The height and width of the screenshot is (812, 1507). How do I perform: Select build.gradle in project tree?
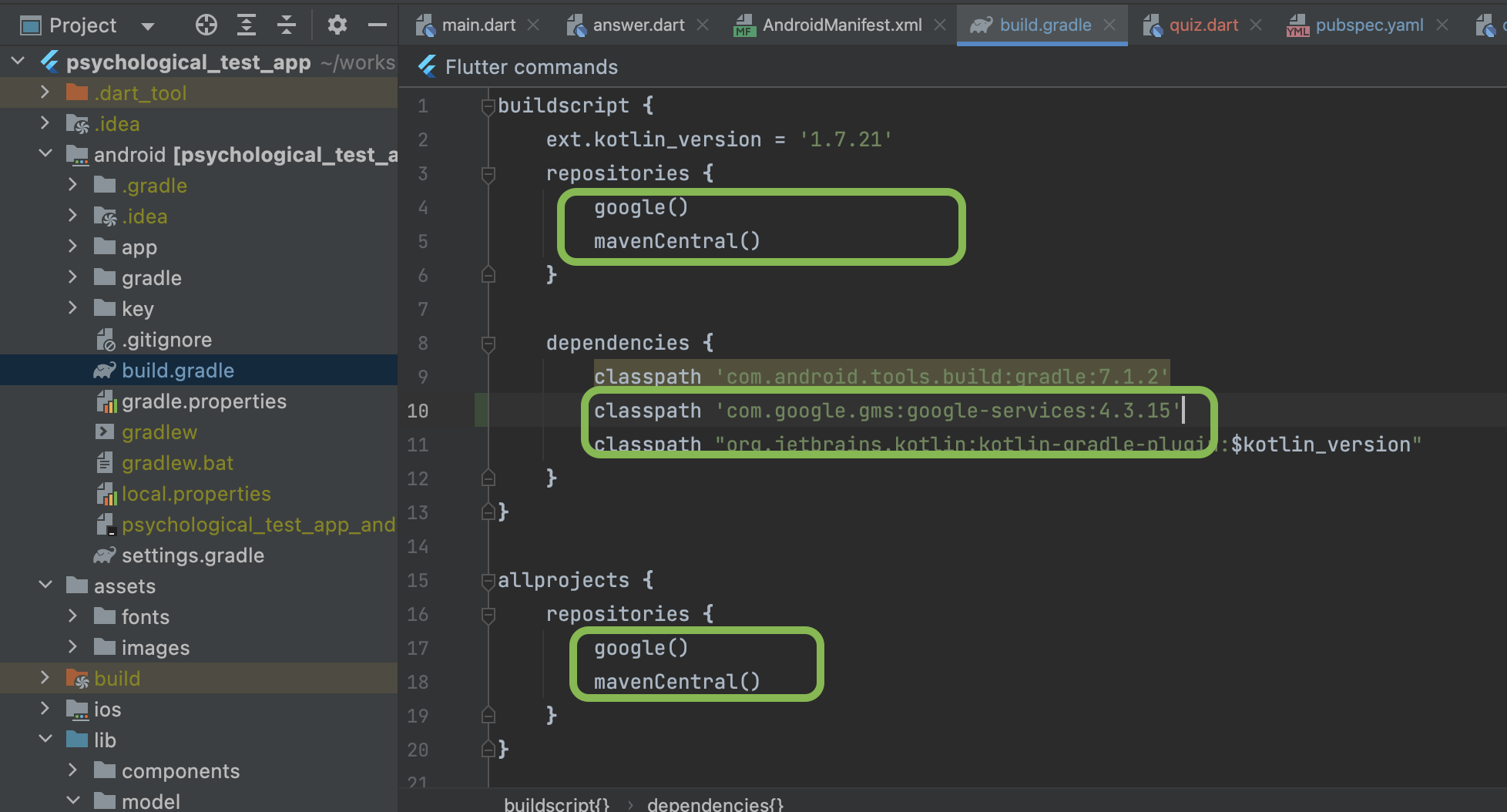(199, 370)
